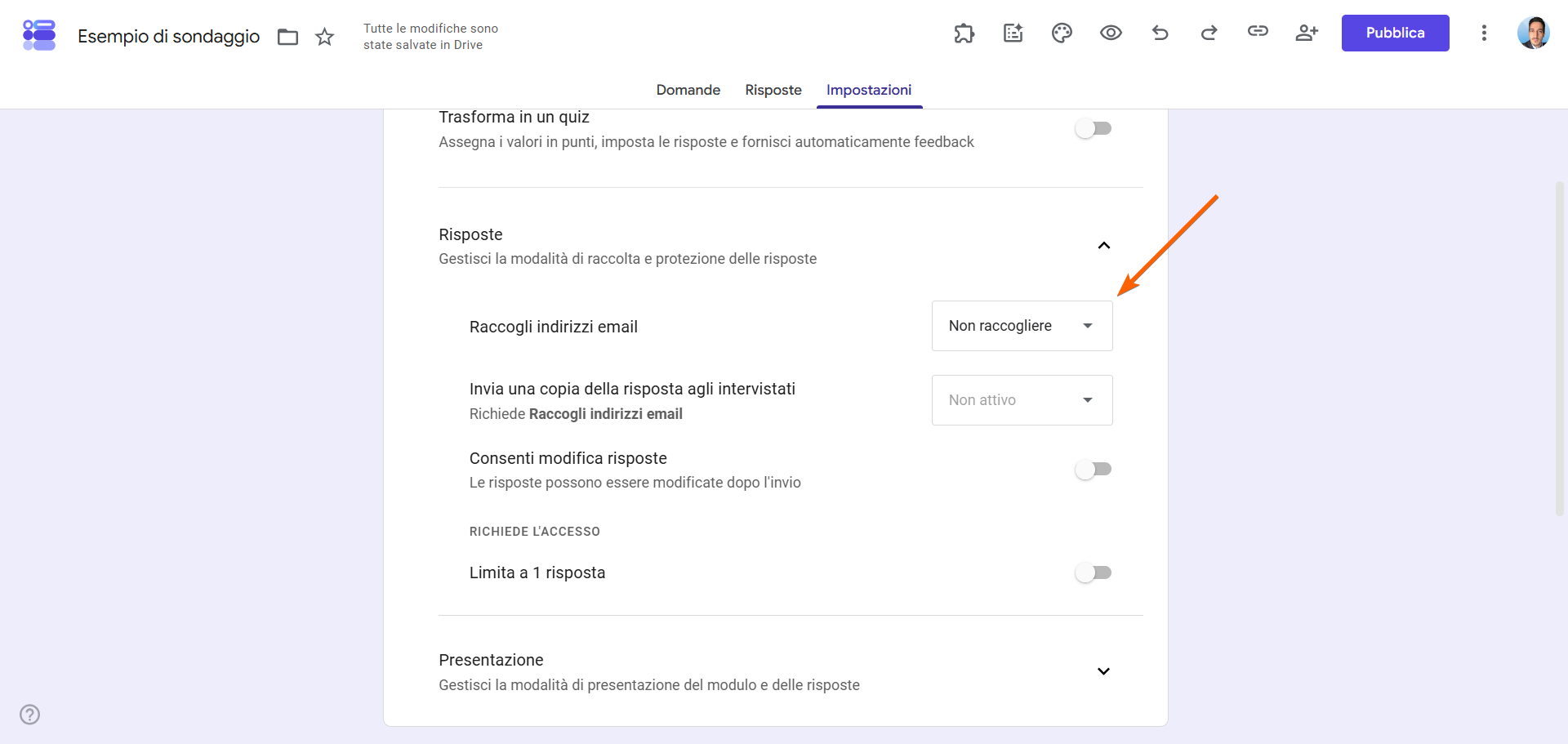Move form to folder icon
Viewport: 1568px width, 744px height.
click(287, 37)
